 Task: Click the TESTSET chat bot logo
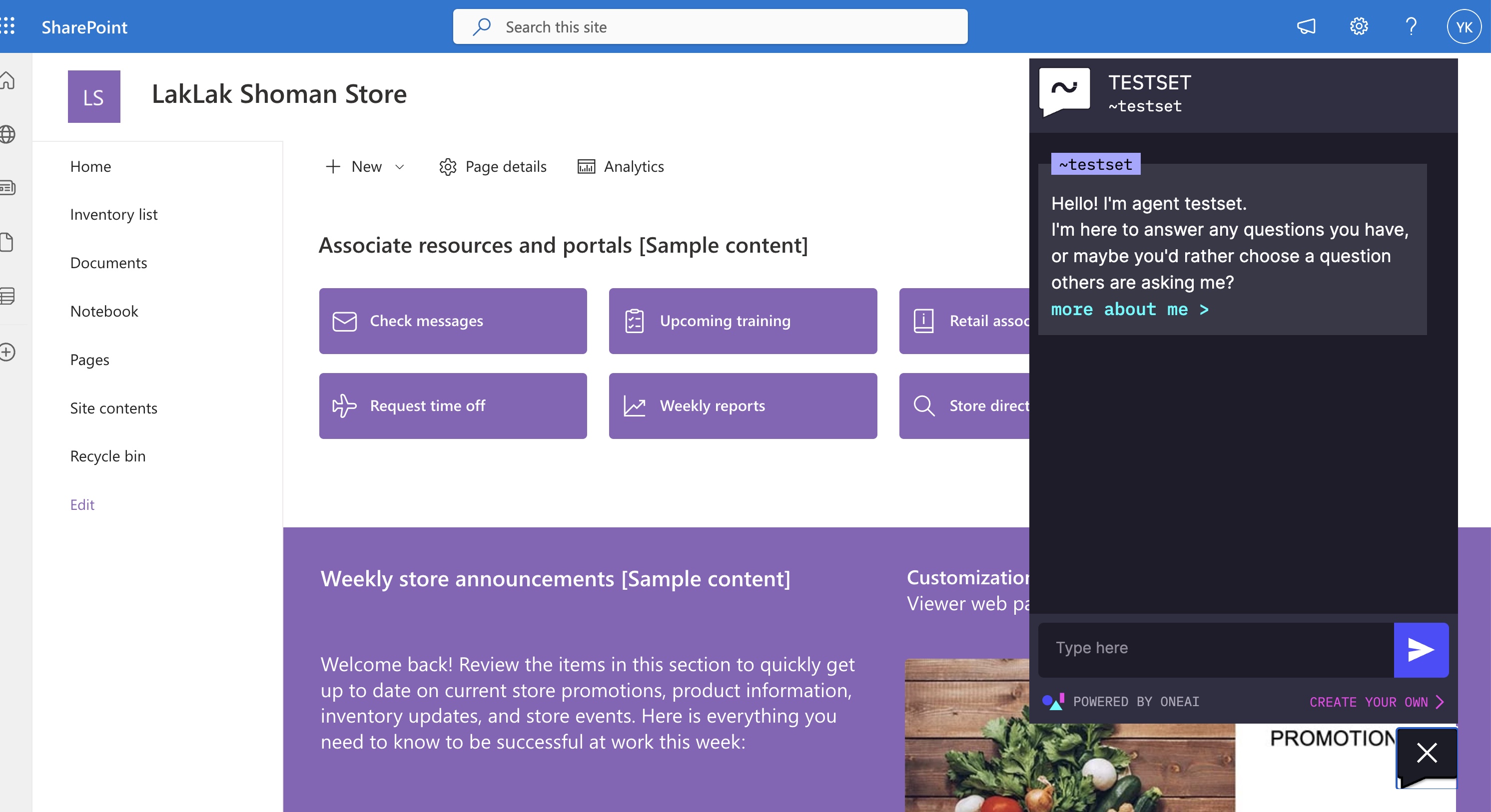(x=1065, y=92)
